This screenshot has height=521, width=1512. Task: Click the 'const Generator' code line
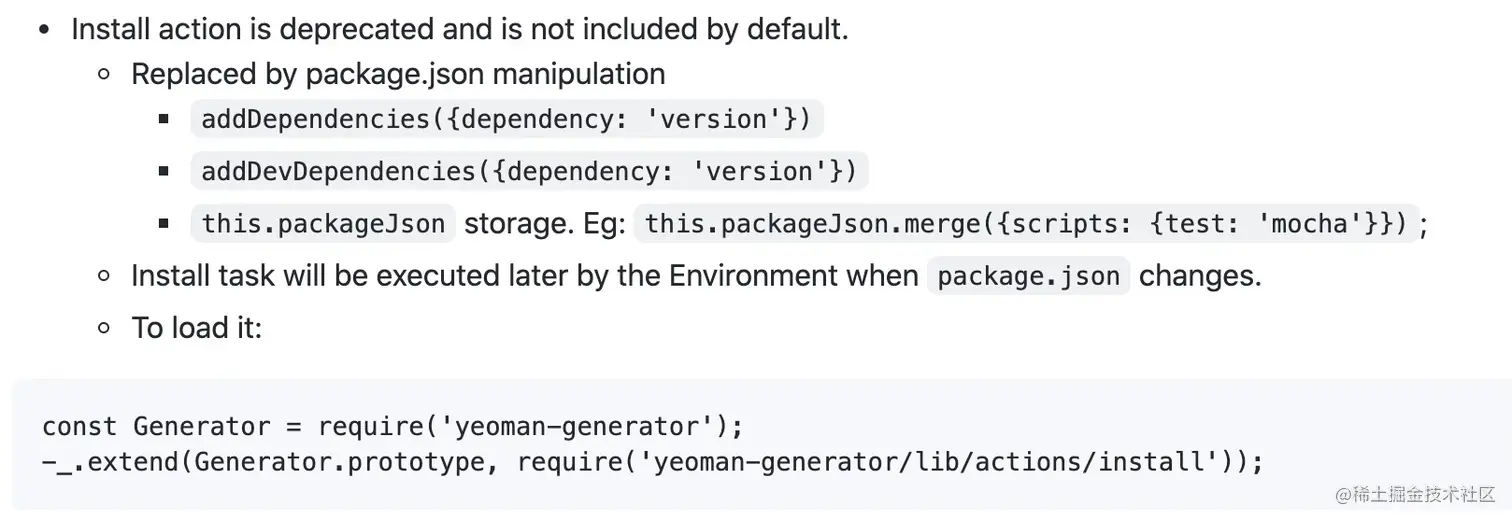(x=393, y=426)
